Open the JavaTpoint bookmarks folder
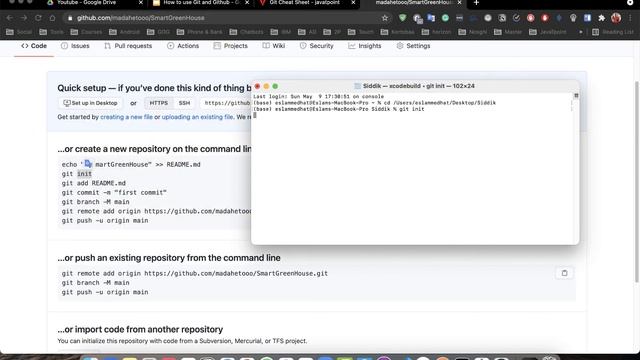The width and height of the screenshot is (640, 360). [548, 32]
